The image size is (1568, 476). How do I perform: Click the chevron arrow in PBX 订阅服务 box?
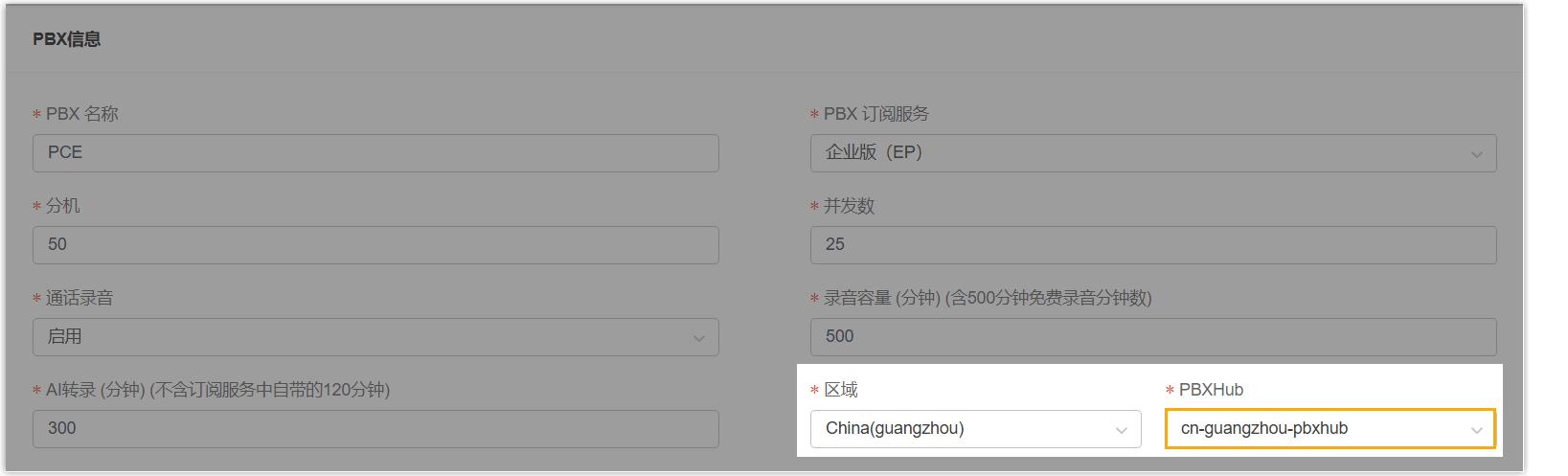(x=1476, y=154)
